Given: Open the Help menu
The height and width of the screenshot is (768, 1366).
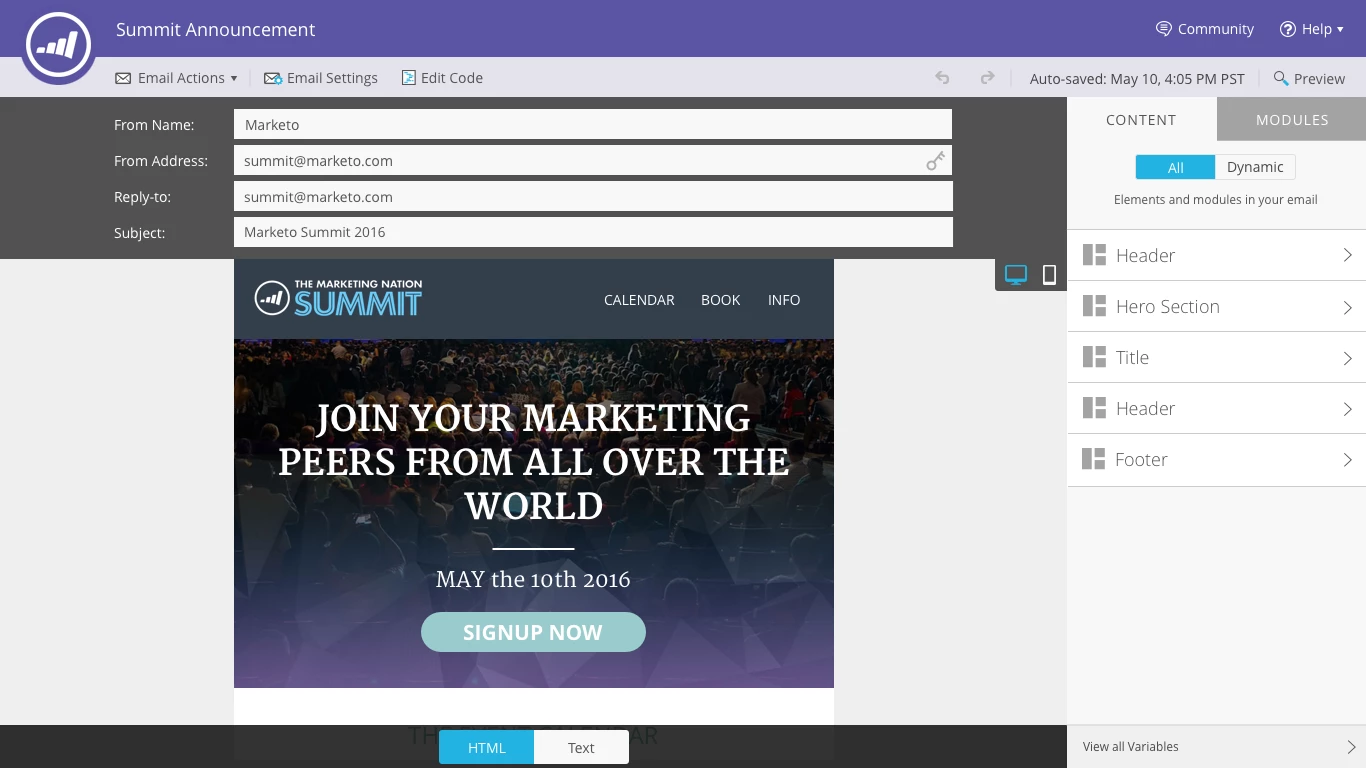Looking at the screenshot, I should [1311, 29].
